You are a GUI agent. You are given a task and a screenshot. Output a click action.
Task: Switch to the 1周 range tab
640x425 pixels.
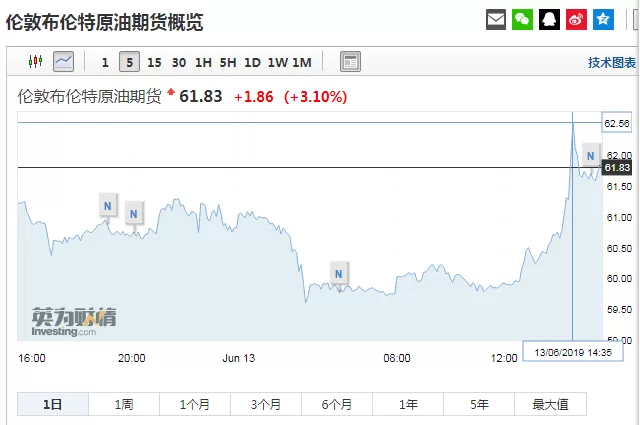(x=124, y=404)
